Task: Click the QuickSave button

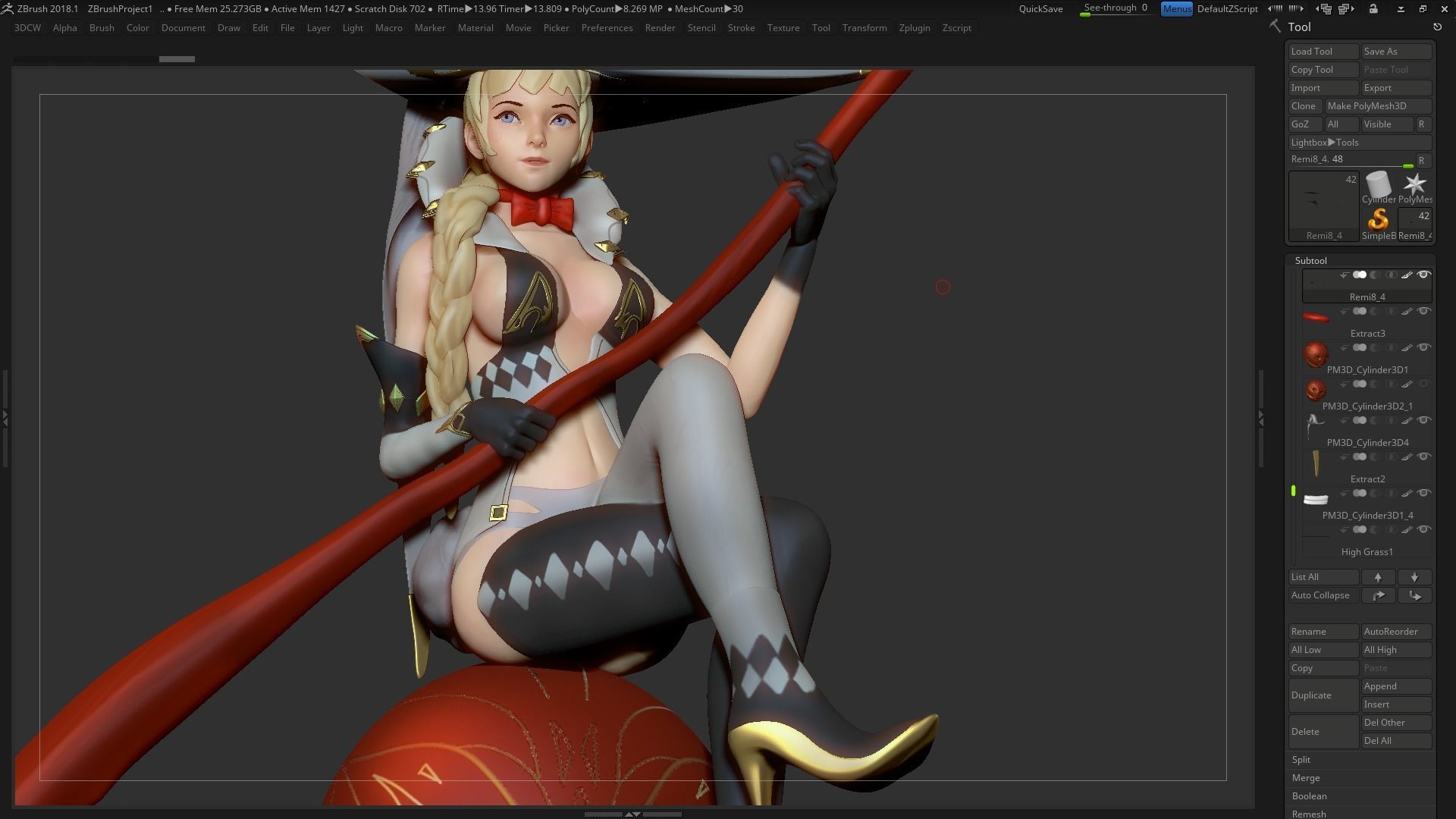Action: [x=1040, y=9]
